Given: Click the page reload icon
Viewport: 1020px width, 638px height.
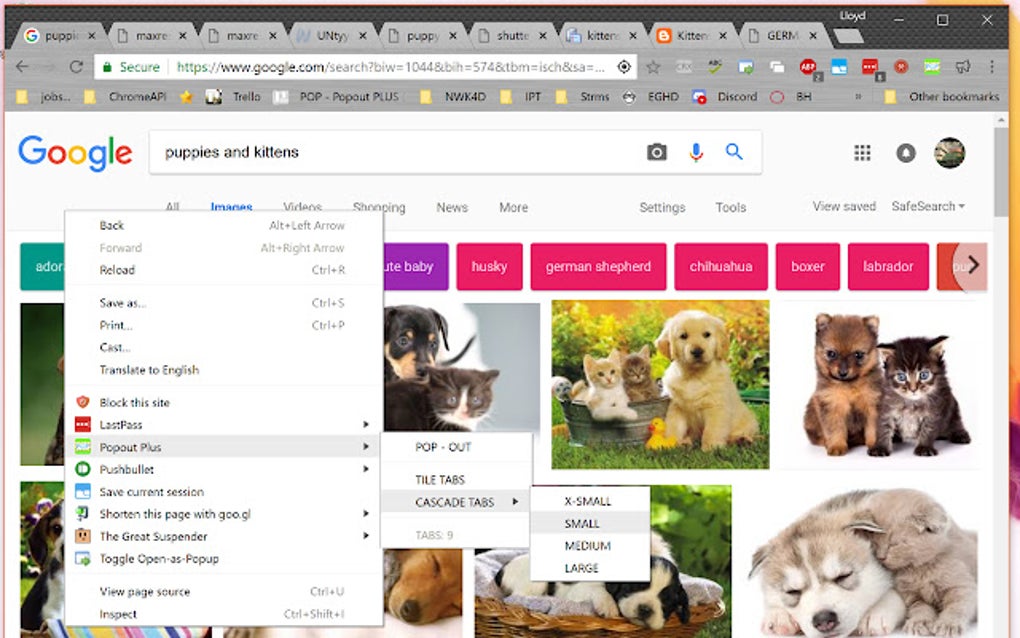Looking at the screenshot, I should pos(77,67).
